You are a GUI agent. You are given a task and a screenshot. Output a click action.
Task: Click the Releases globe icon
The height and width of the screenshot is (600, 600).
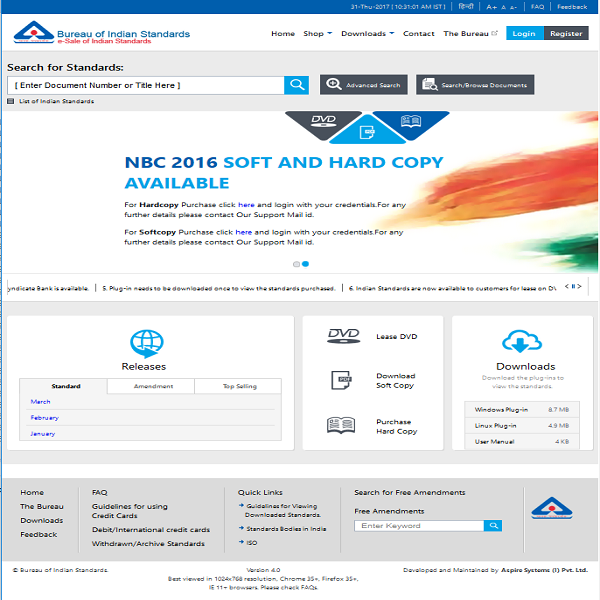point(147,343)
